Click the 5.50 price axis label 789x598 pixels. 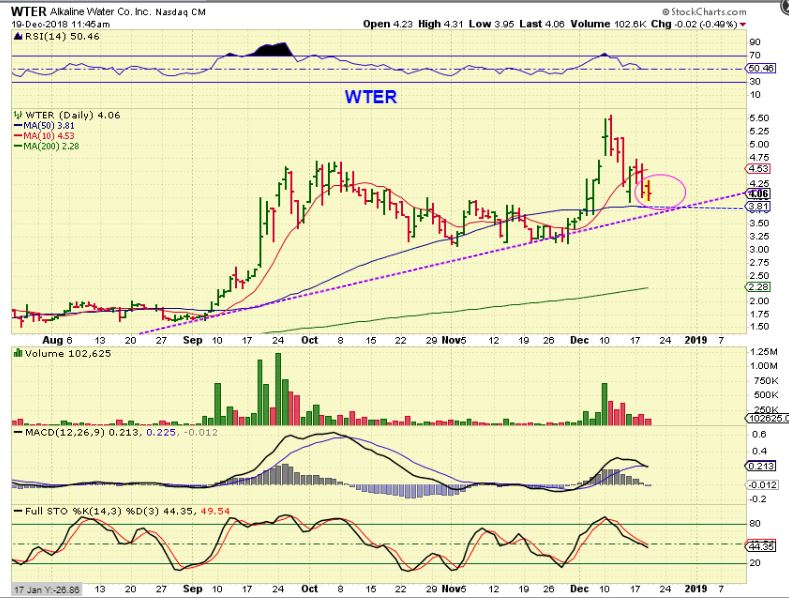point(759,118)
